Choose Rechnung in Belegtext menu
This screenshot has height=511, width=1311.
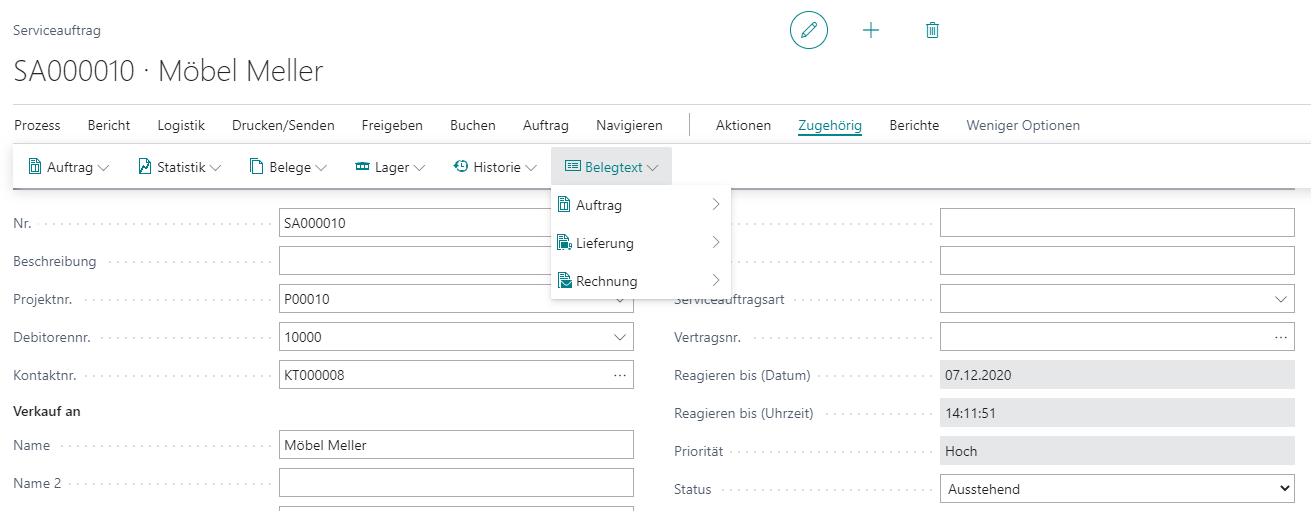pos(641,281)
